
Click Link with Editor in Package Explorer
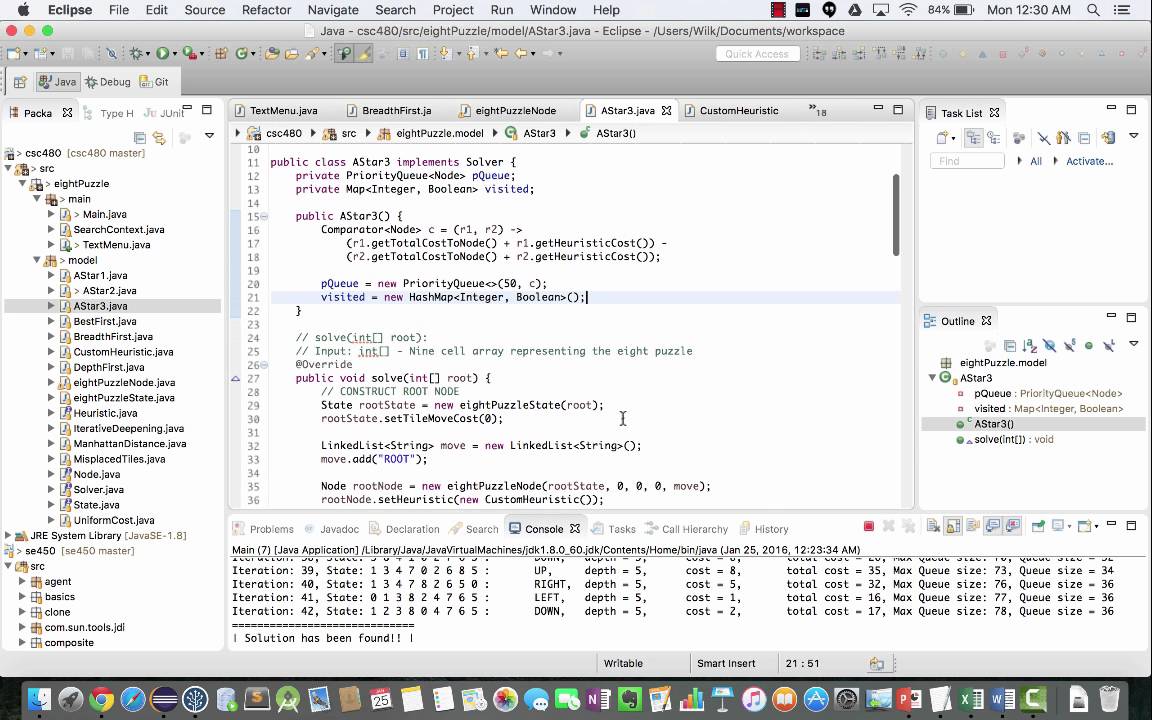pyautogui.click(x=159, y=137)
